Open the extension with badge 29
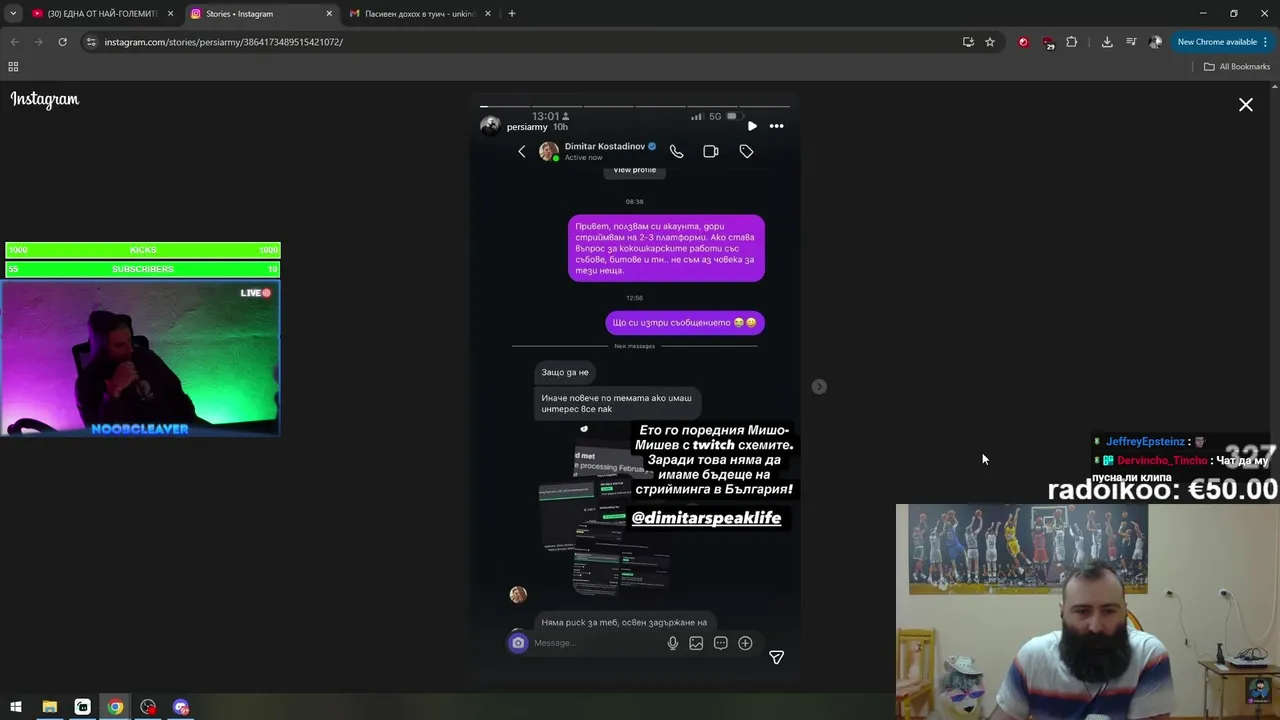The height and width of the screenshot is (720, 1280). click(1047, 42)
